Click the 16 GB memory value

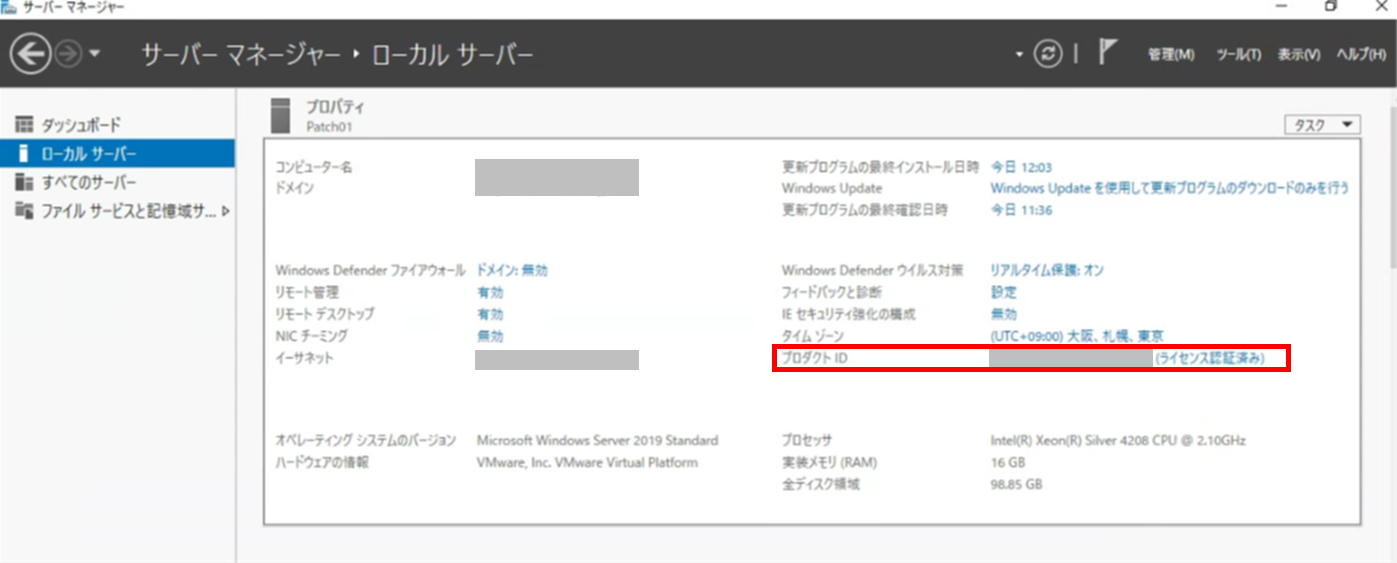coord(1008,462)
